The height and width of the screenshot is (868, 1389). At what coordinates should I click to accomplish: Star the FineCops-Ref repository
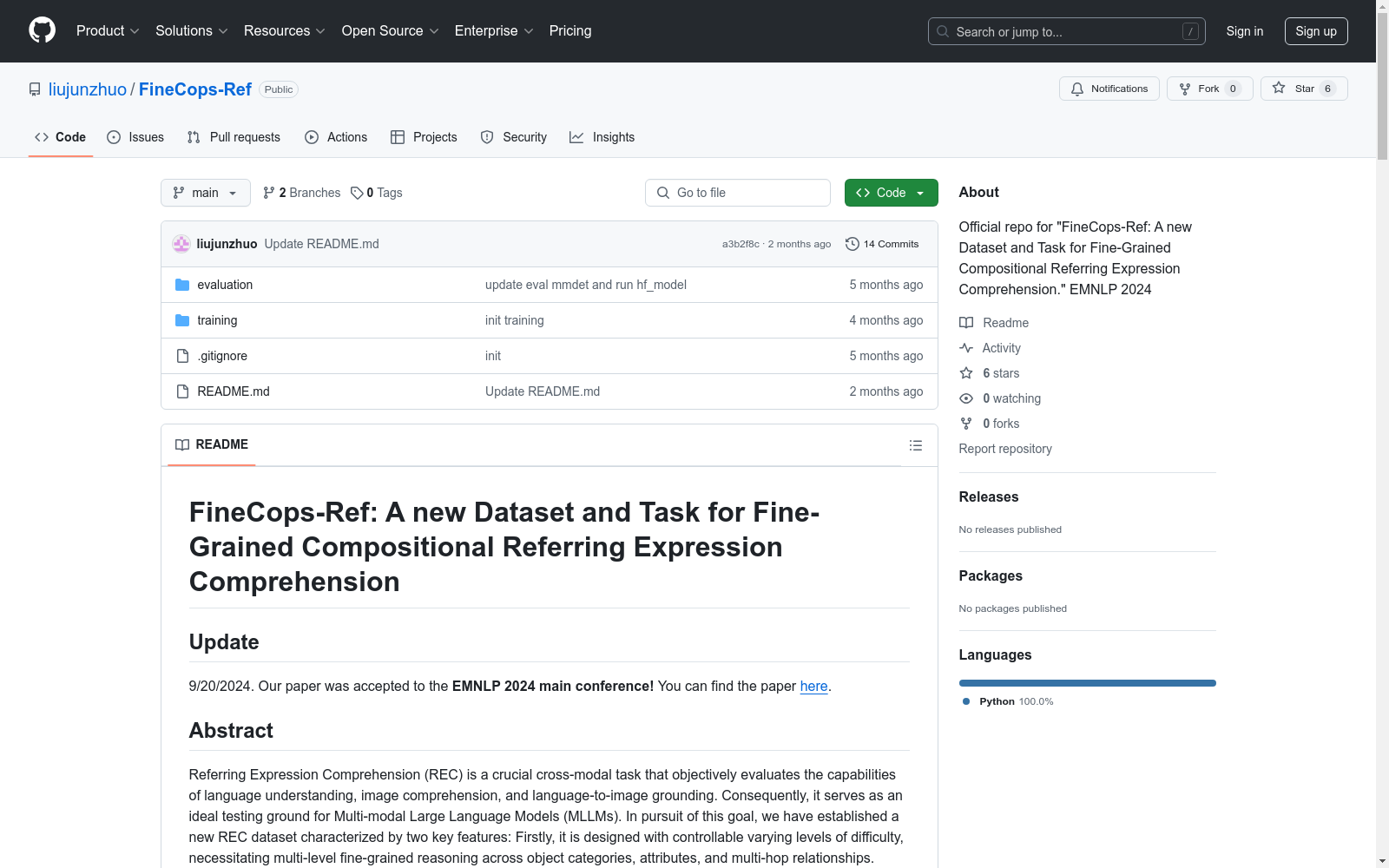pos(1304,89)
